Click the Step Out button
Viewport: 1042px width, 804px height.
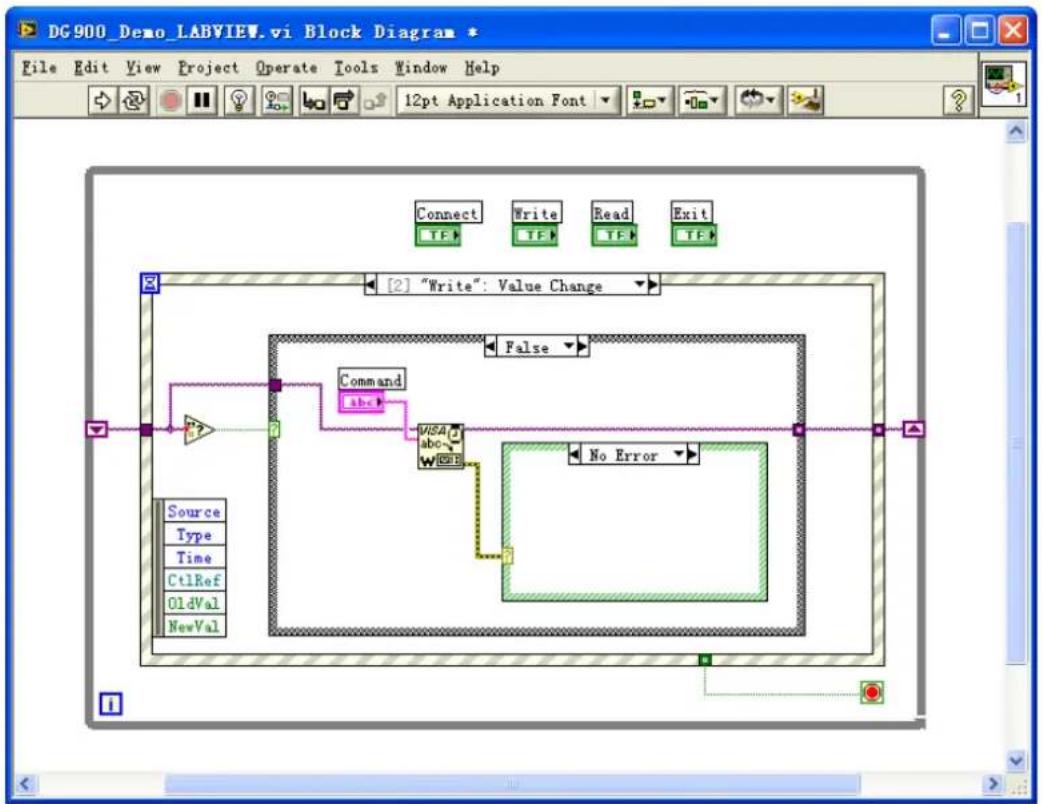click(374, 101)
